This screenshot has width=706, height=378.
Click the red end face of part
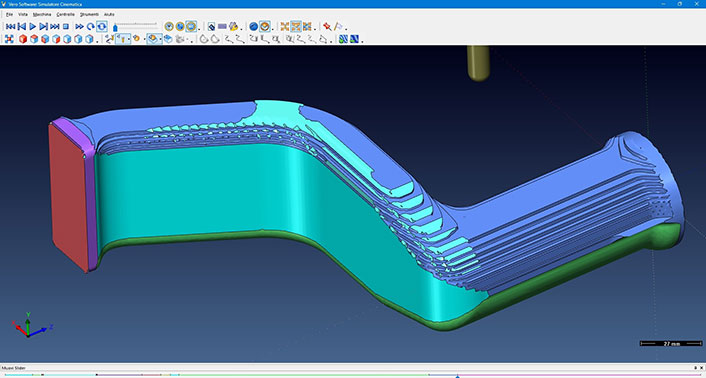pos(68,198)
